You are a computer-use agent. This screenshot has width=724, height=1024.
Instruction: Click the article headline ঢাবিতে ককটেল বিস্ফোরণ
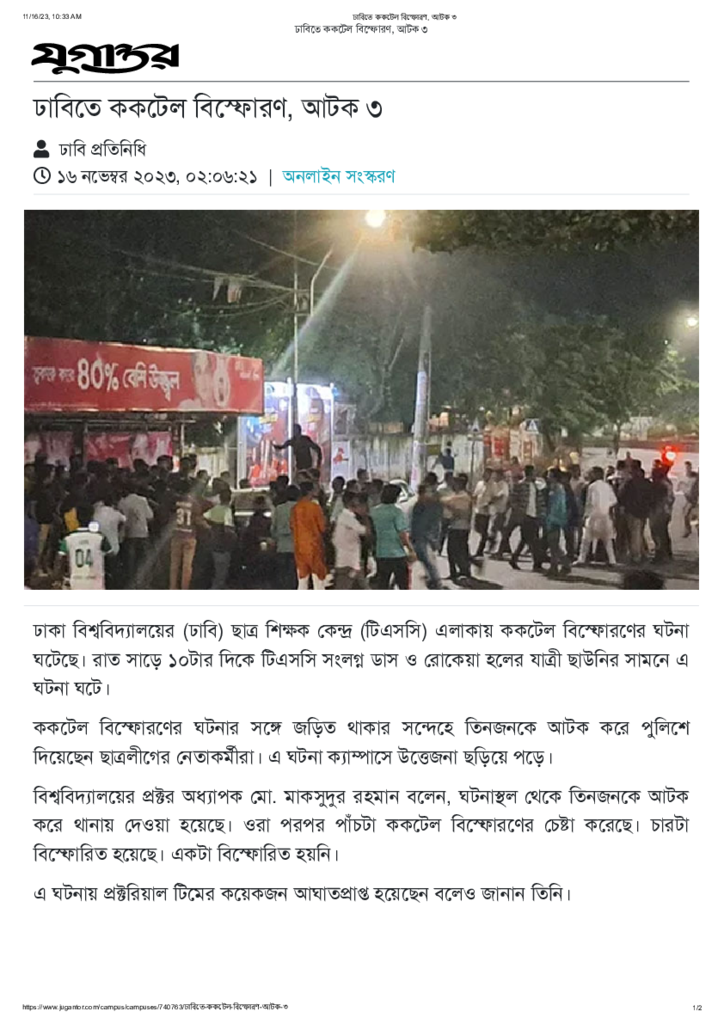click(x=208, y=108)
